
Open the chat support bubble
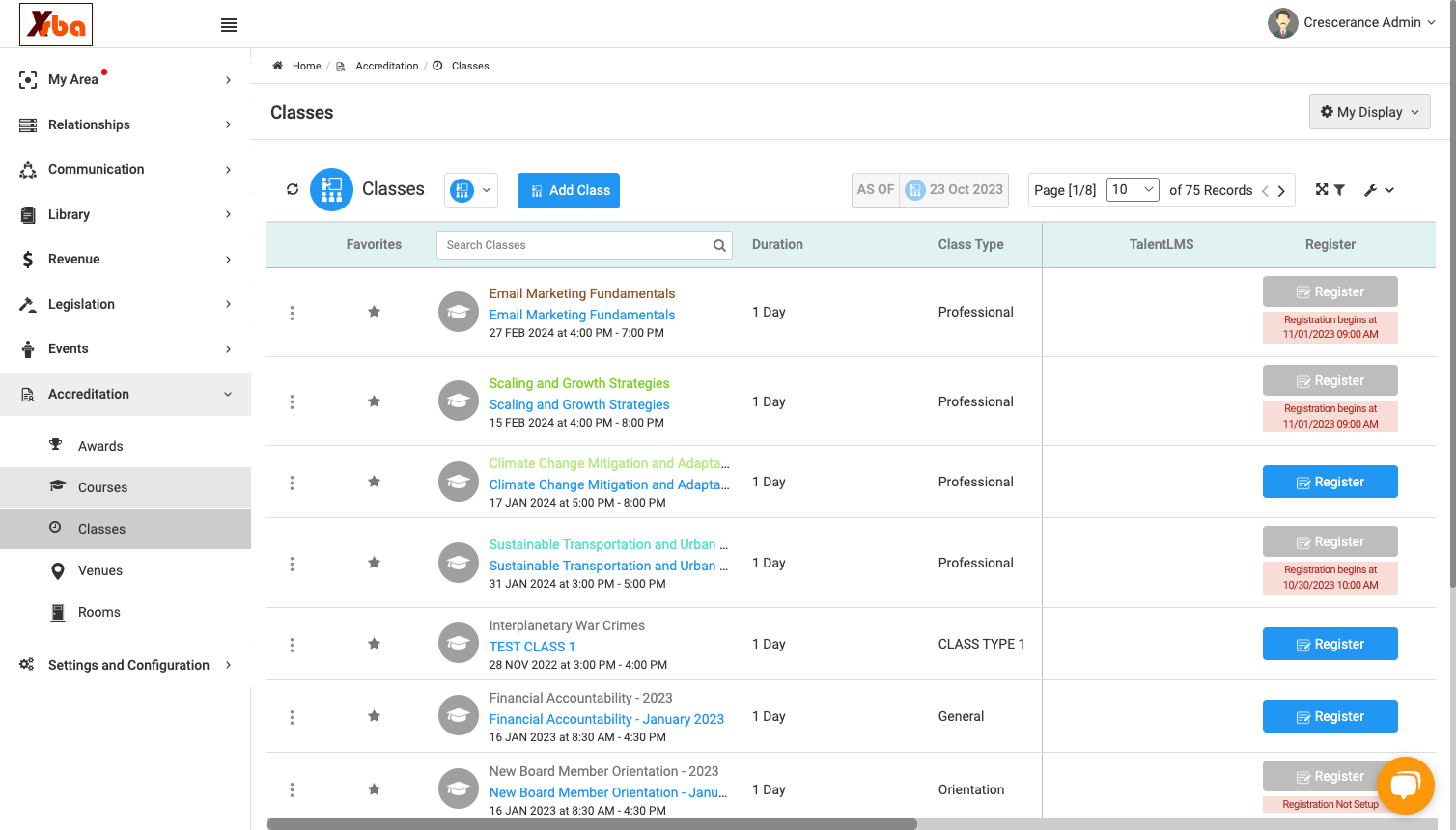tap(1405, 785)
